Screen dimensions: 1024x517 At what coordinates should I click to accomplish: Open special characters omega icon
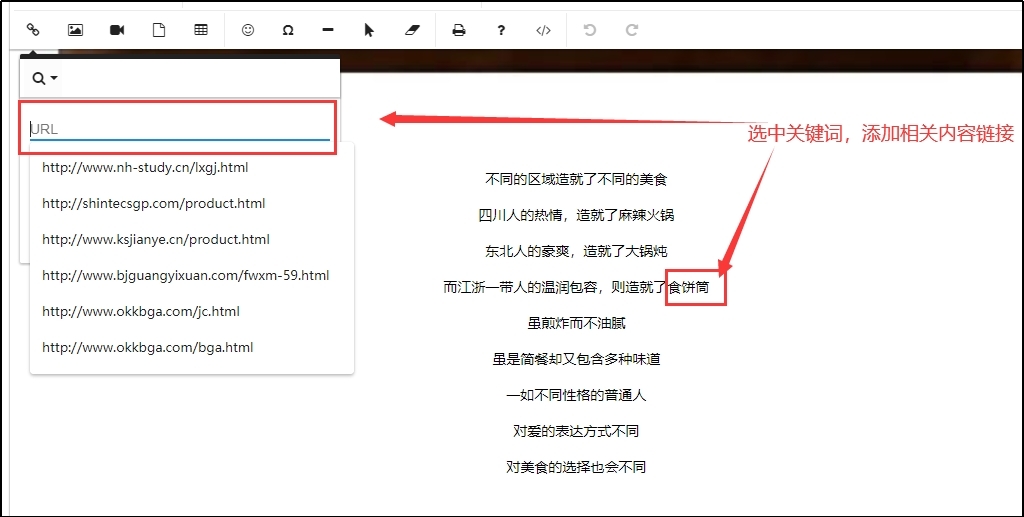[x=288, y=30]
